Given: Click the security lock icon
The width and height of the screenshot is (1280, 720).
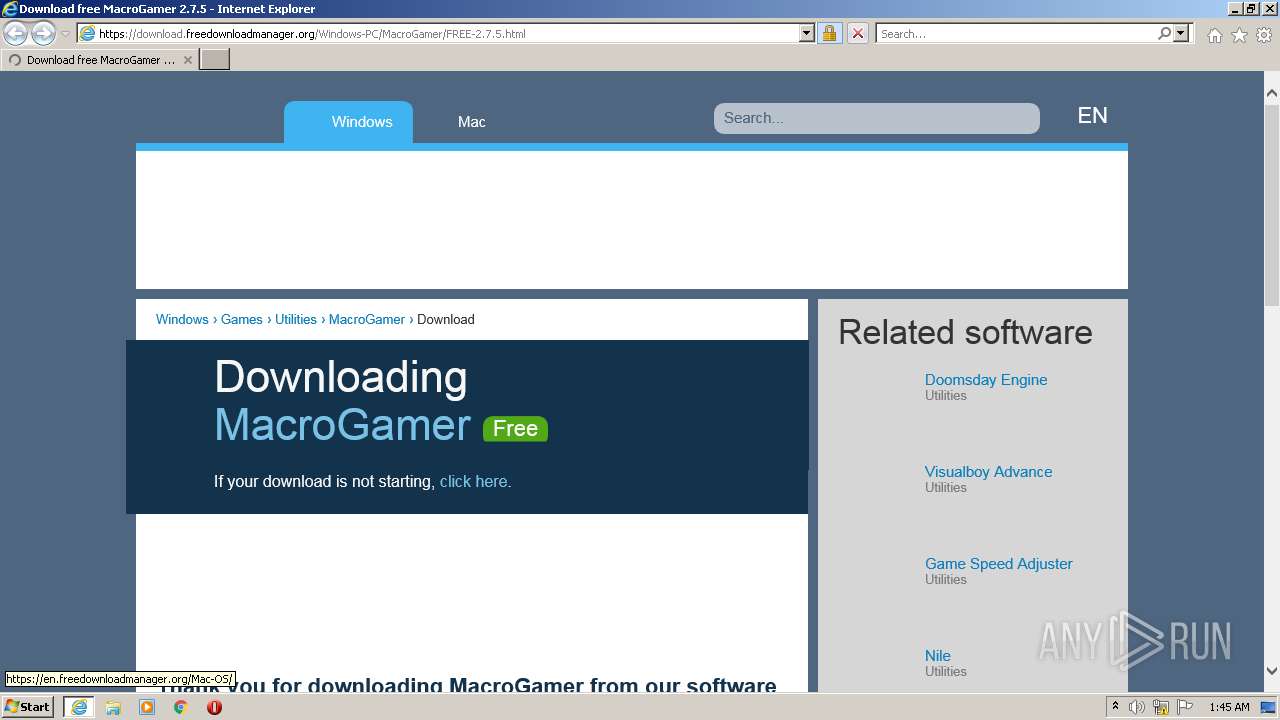Looking at the screenshot, I should point(829,33).
